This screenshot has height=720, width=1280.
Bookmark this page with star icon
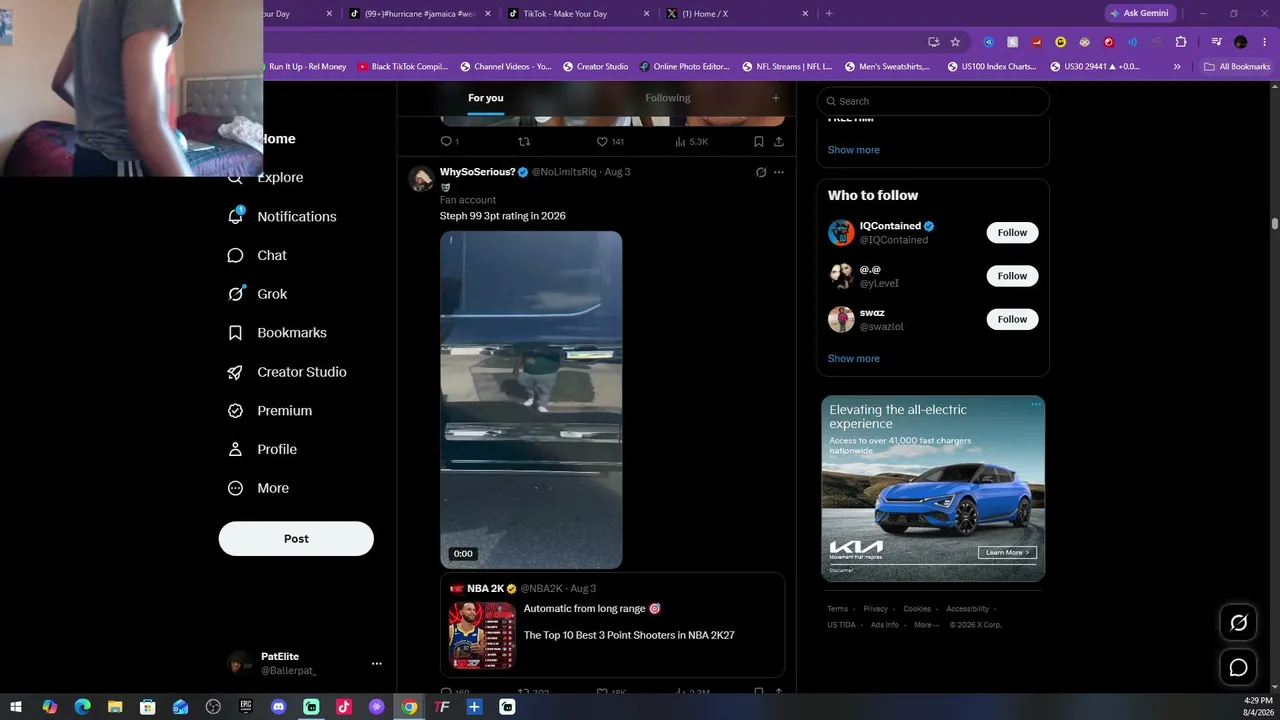955,42
